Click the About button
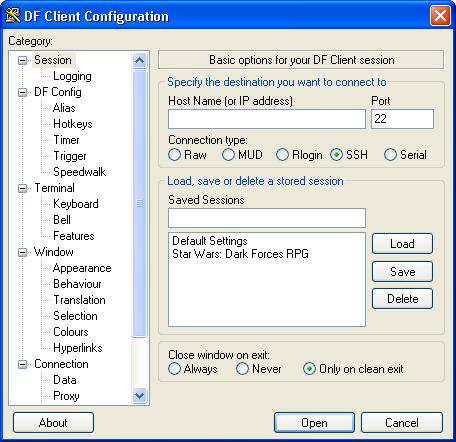 [x=53, y=423]
